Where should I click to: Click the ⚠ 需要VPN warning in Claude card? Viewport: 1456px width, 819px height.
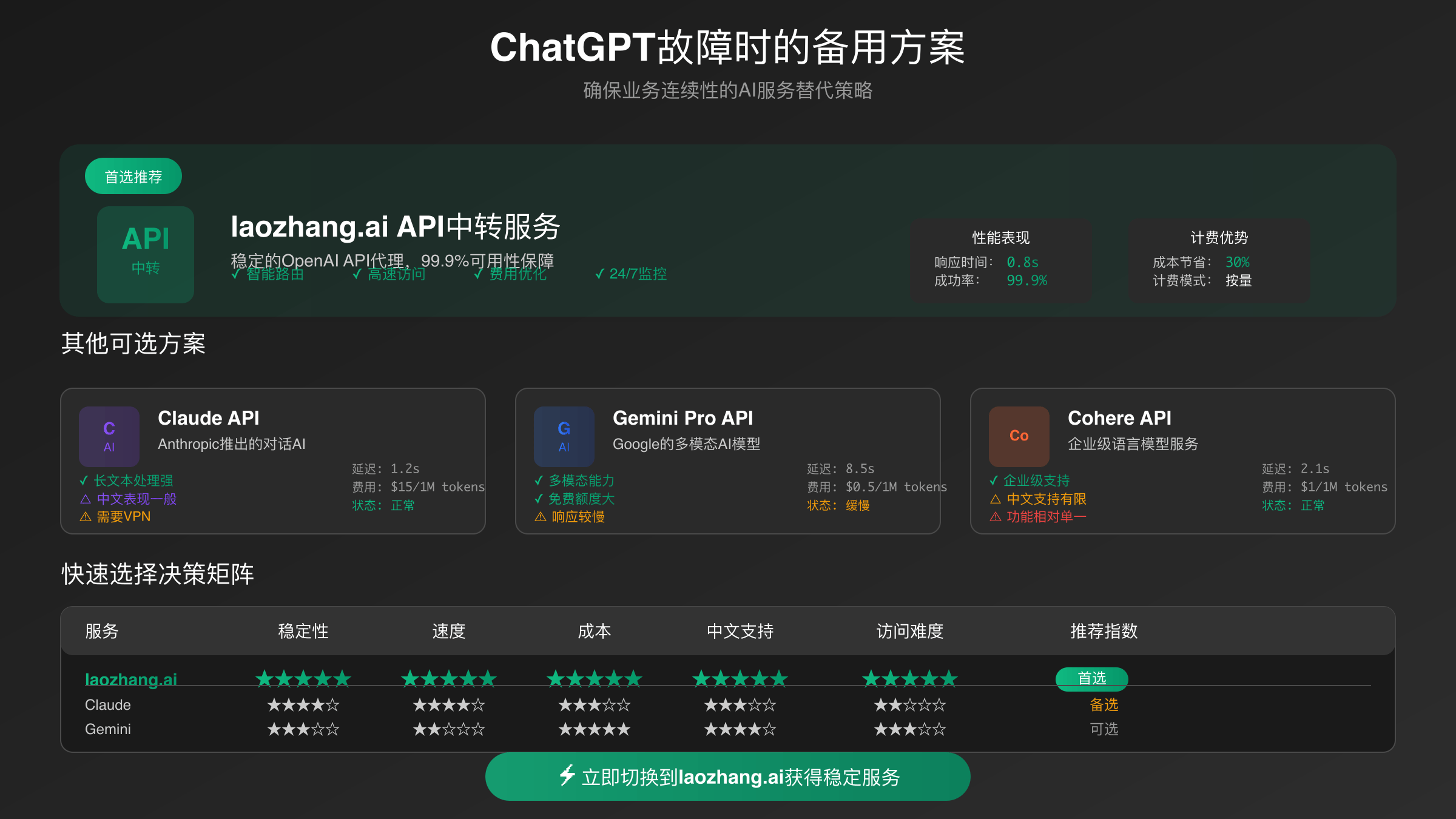115,517
